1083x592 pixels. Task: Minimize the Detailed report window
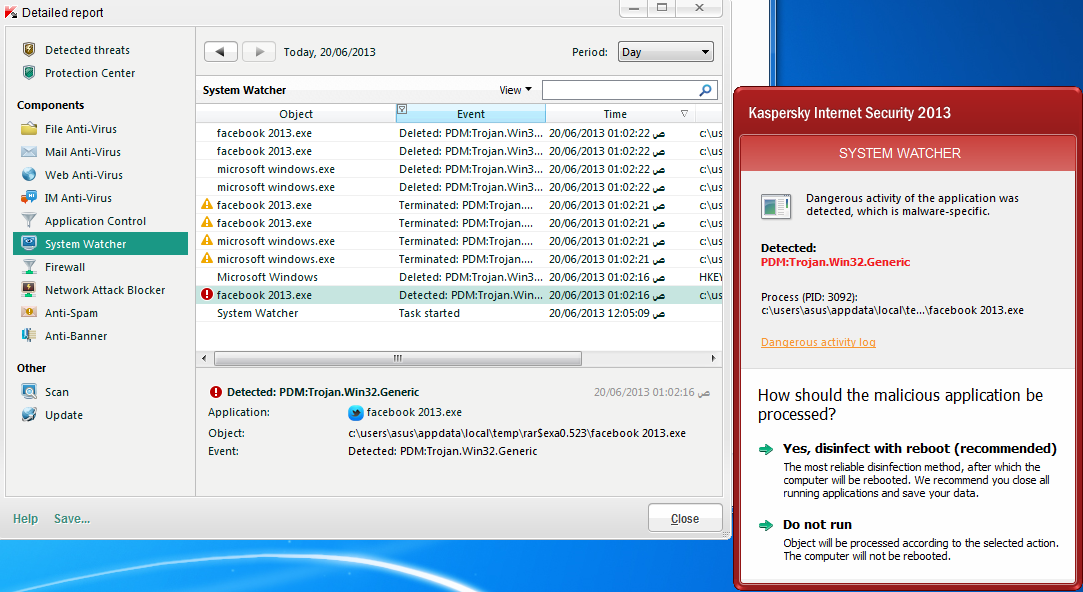(x=633, y=8)
